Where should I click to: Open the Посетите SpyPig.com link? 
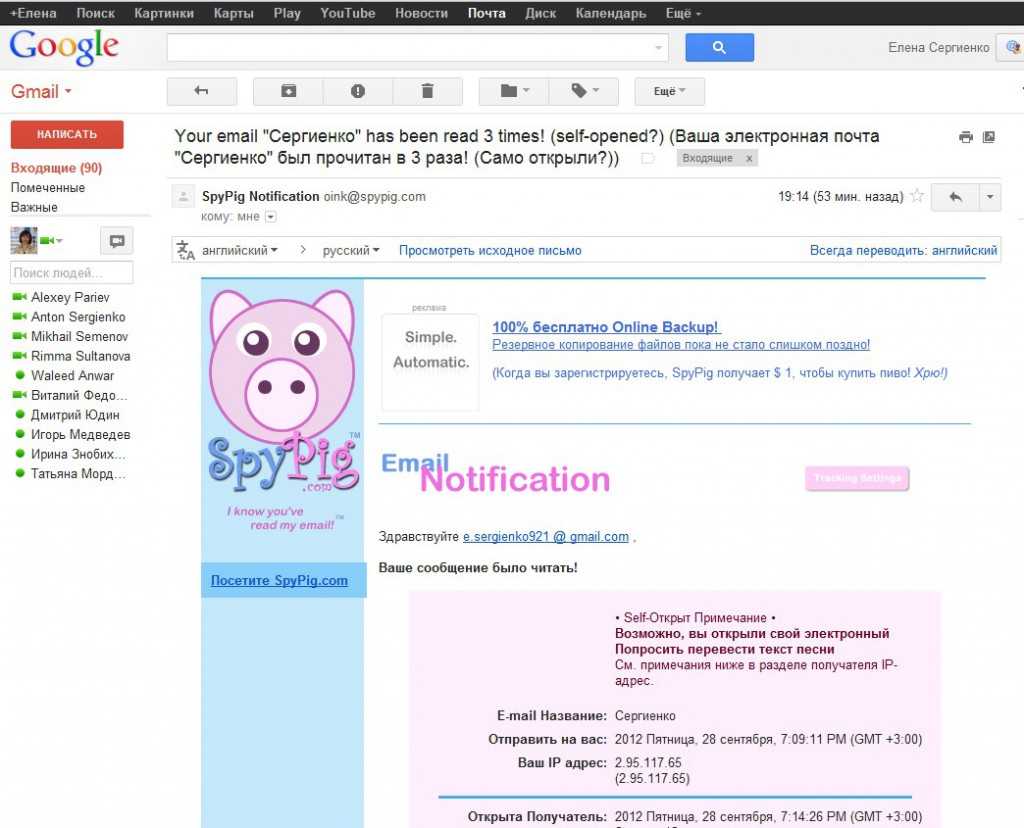pyautogui.click(x=279, y=580)
